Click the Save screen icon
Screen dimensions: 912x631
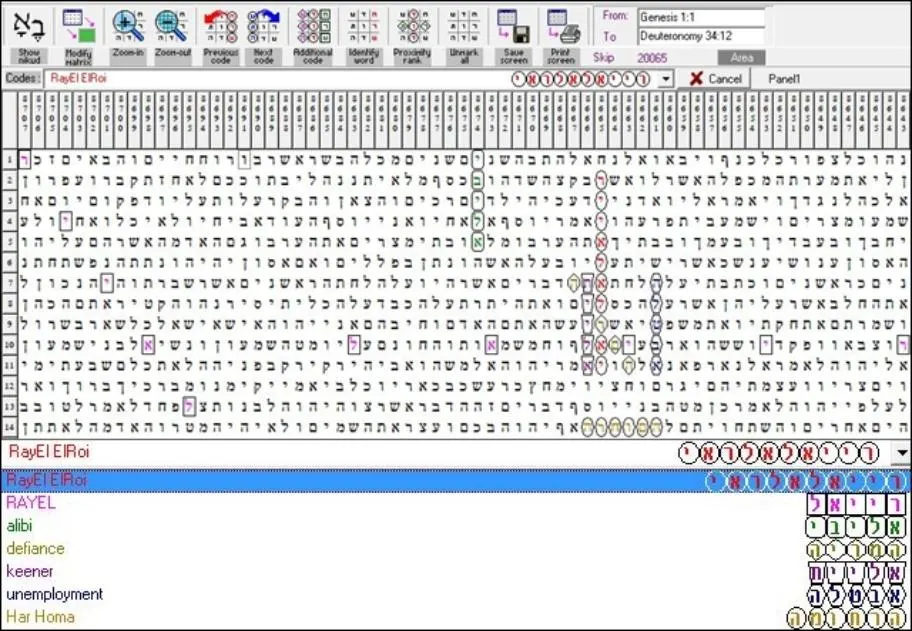[514, 26]
